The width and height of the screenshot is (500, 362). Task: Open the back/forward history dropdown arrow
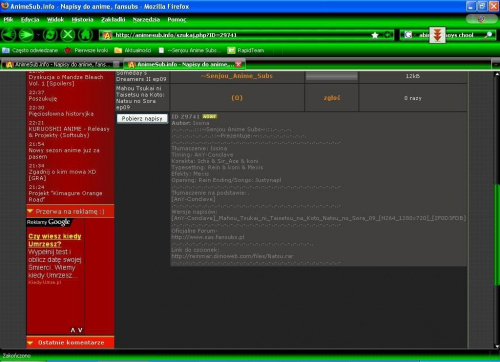[38, 35]
